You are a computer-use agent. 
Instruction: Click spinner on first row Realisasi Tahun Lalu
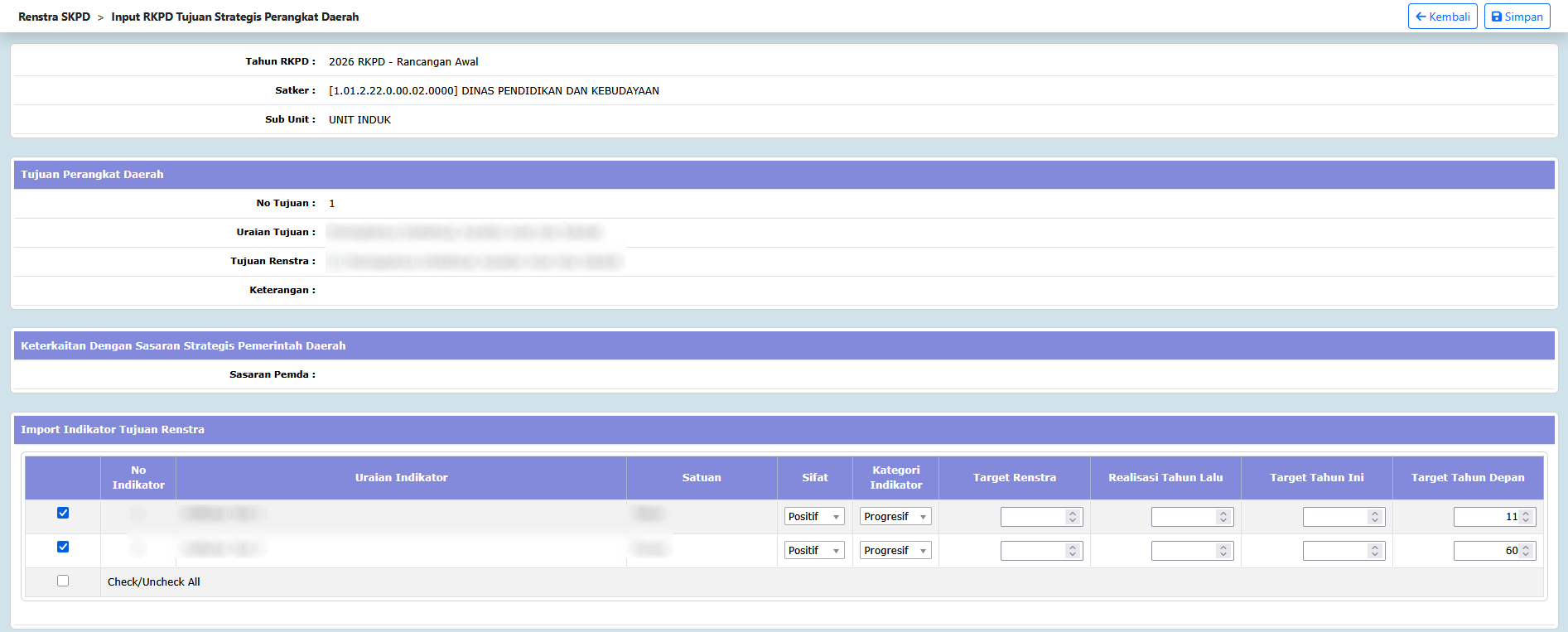tap(1223, 517)
